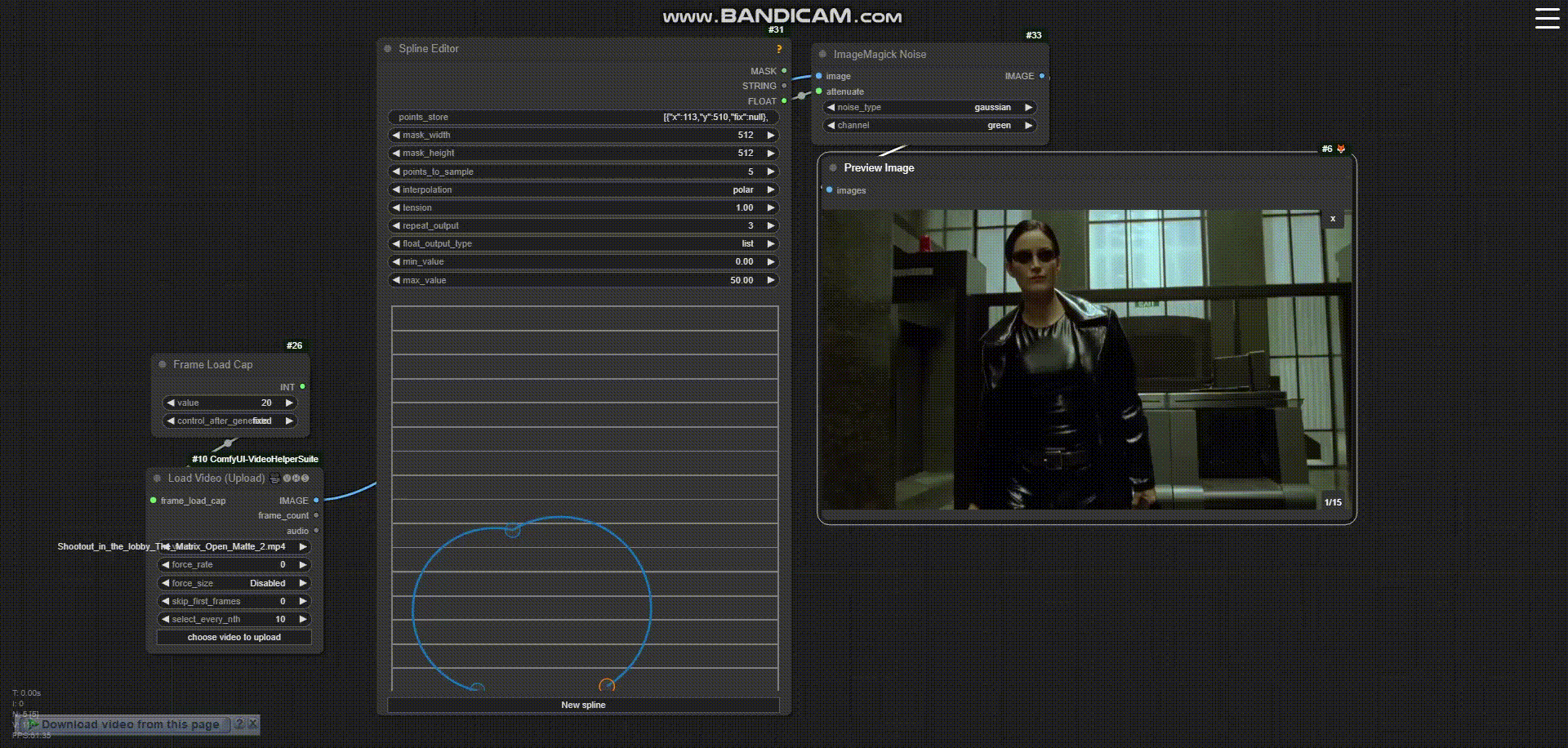This screenshot has height=748, width=1568.
Task: Decrease max_value with its left arrow
Action: click(396, 280)
